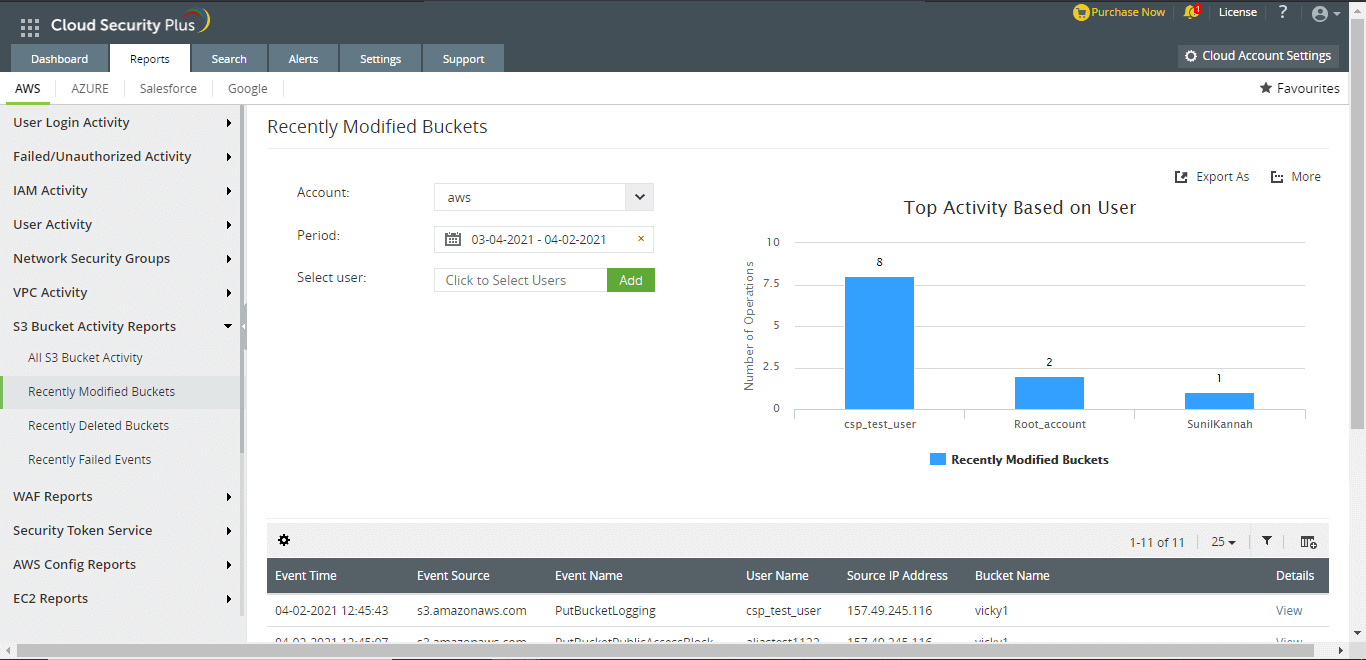Image resolution: width=1366 pixels, height=660 pixels.
Task: Sort by Event Name column header
Action: (x=589, y=575)
